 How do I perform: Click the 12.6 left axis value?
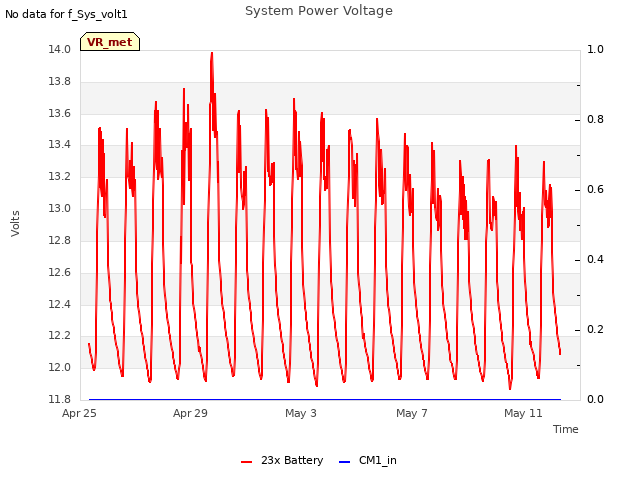60,272
